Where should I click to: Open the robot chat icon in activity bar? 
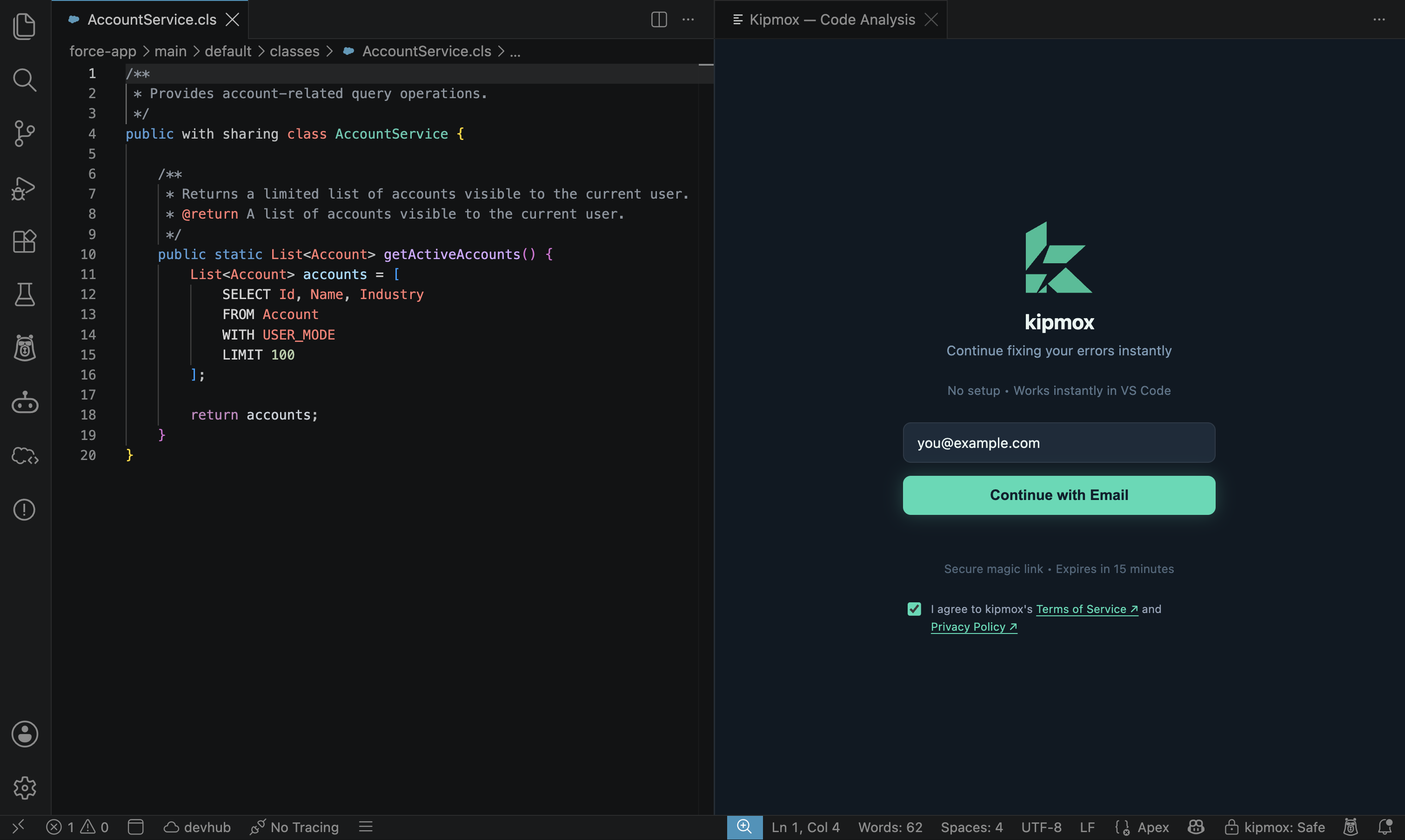24,402
